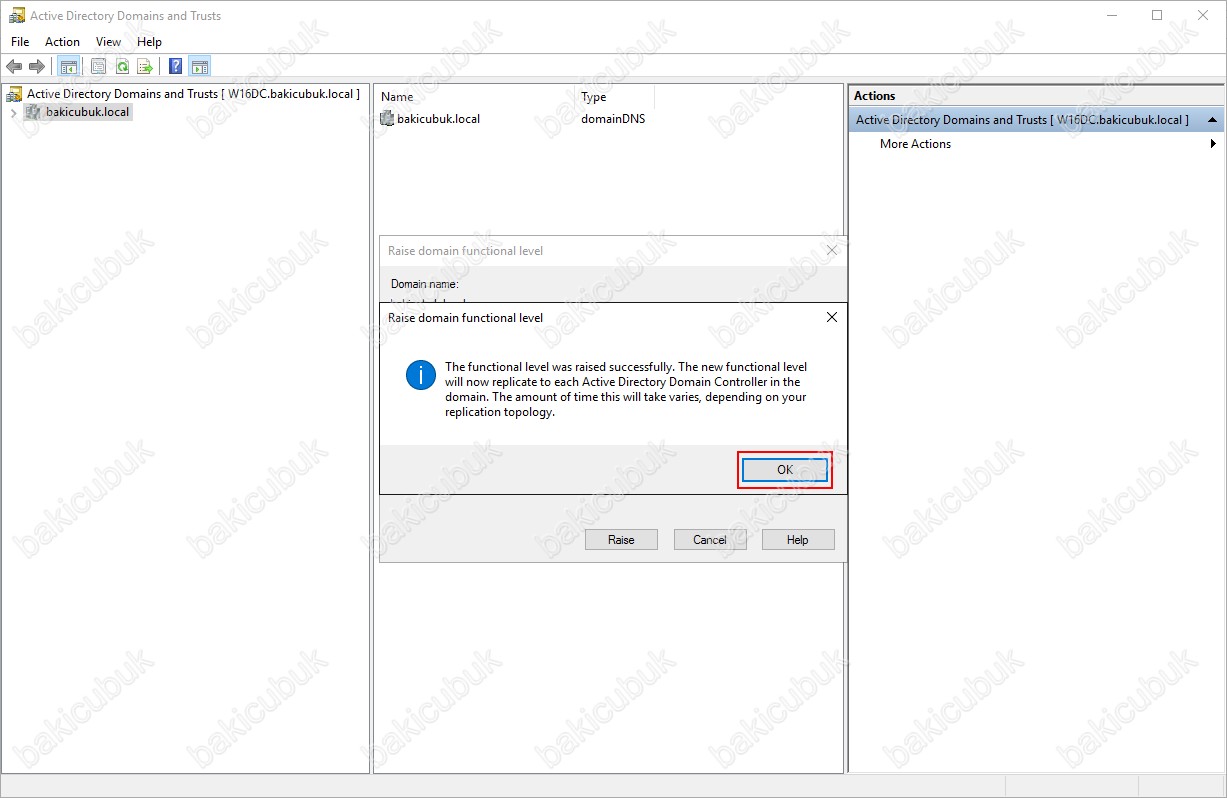Select the bakicubuk.local row in the list
Image resolution: width=1227 pixels, height=798 pixels.
438,119
